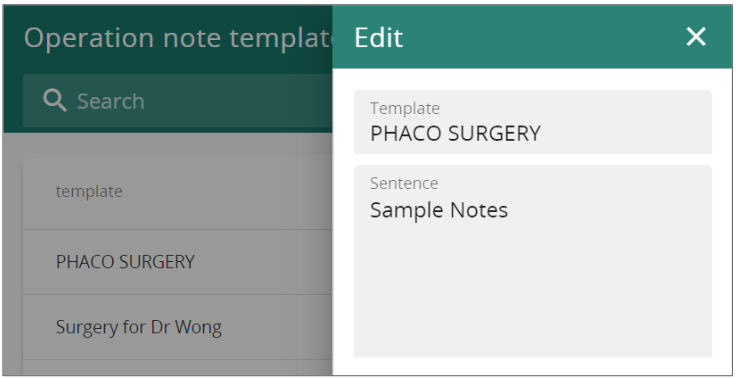Click the Edit panel title
The height and width of the screenshot is (378, 736).
[x=378, y=38]
